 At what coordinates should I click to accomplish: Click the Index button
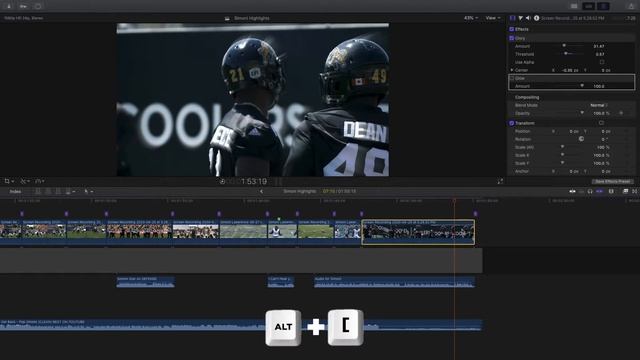pyautogui.click(x=16, y=191)
